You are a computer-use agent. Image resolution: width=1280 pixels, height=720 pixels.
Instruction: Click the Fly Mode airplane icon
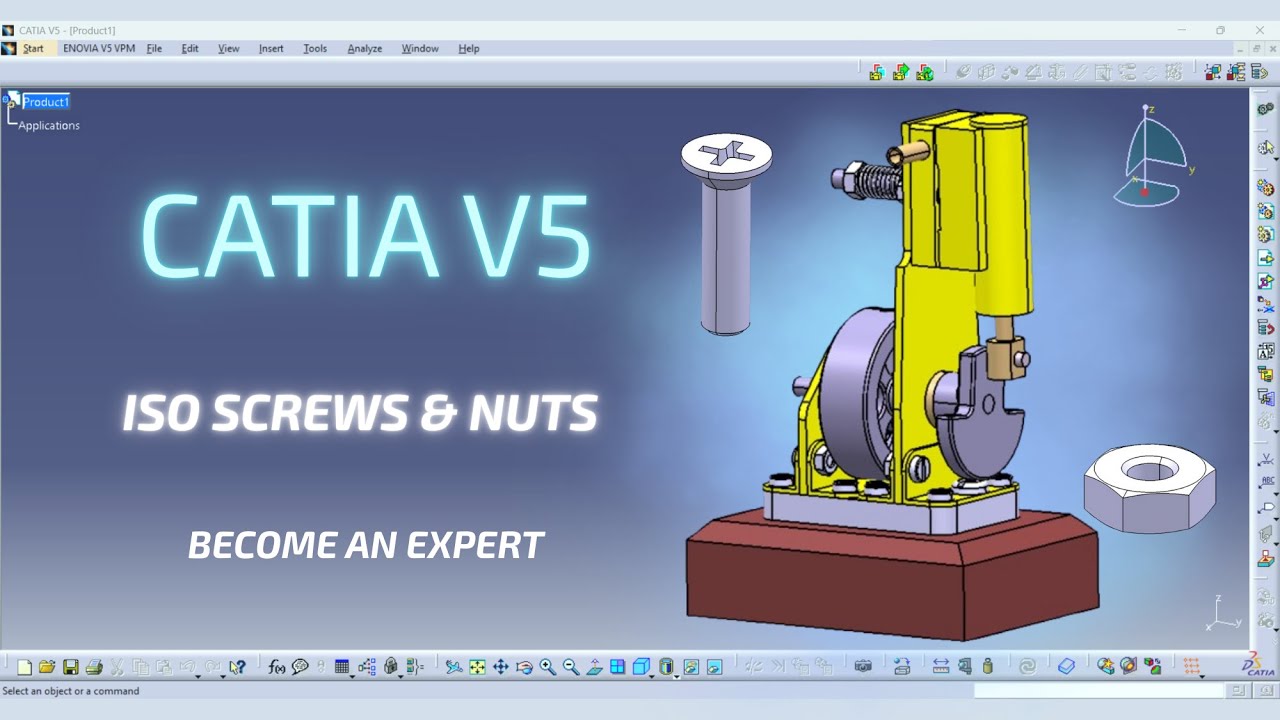454,667
